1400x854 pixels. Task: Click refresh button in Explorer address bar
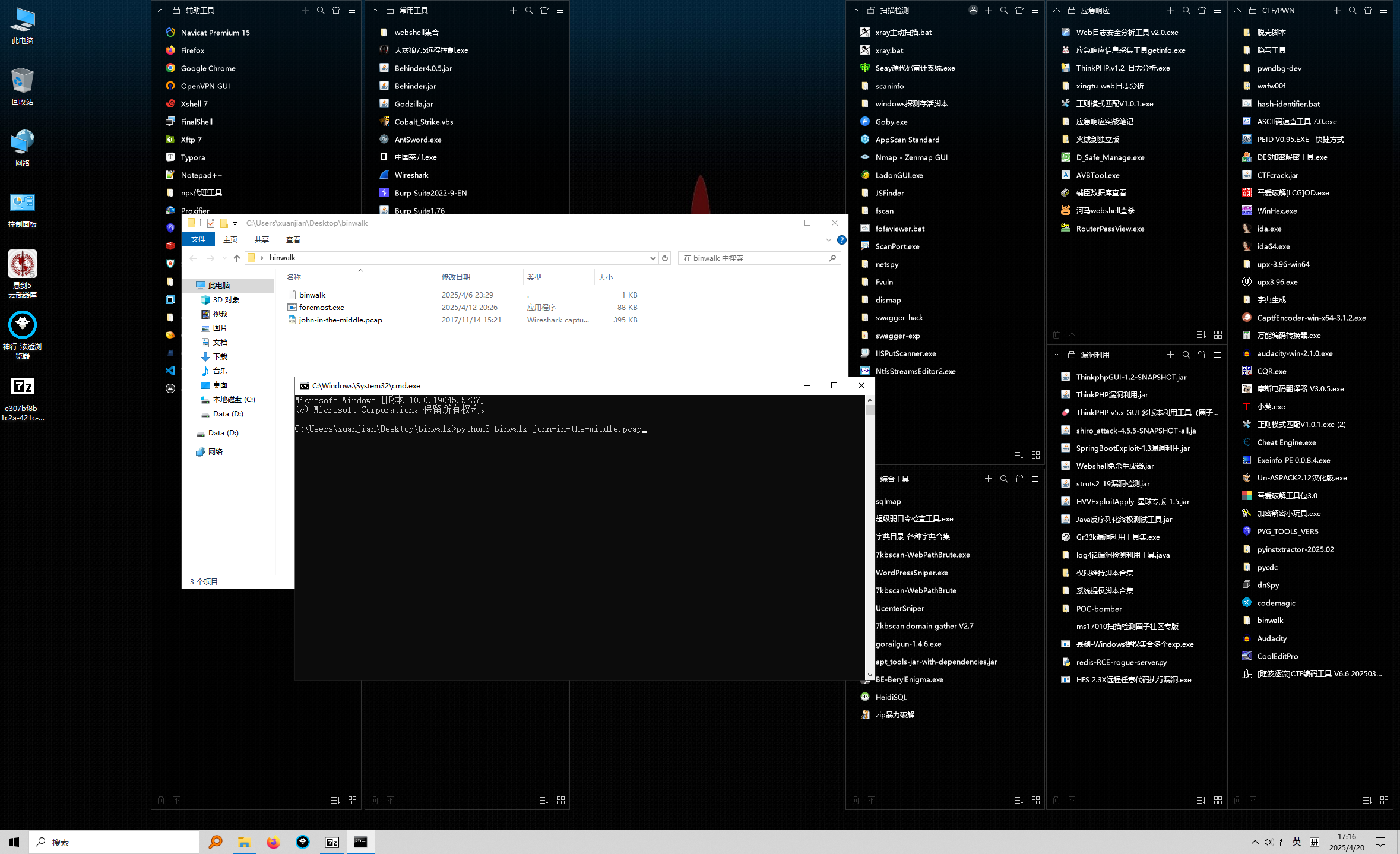tap(665, 258)
